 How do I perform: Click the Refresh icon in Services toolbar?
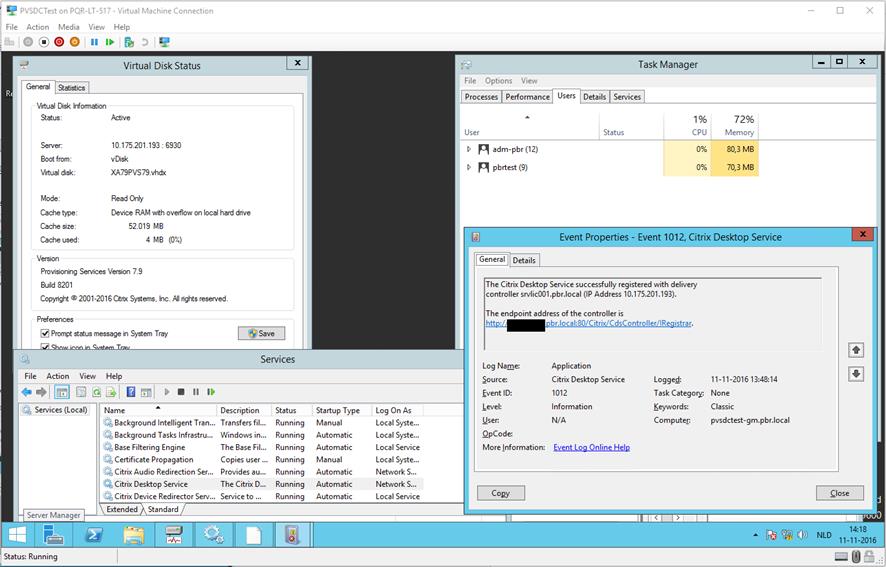tap(97, 392)
